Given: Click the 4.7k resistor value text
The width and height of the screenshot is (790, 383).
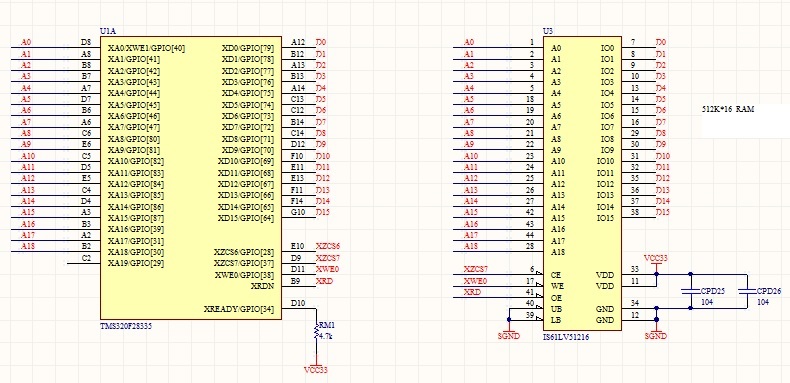Looking at the screenshot, I should tap(326, 336).
